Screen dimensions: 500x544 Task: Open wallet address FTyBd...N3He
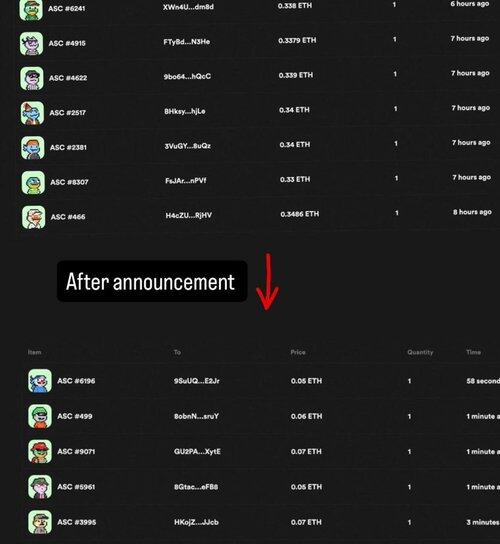coord(187,42)
